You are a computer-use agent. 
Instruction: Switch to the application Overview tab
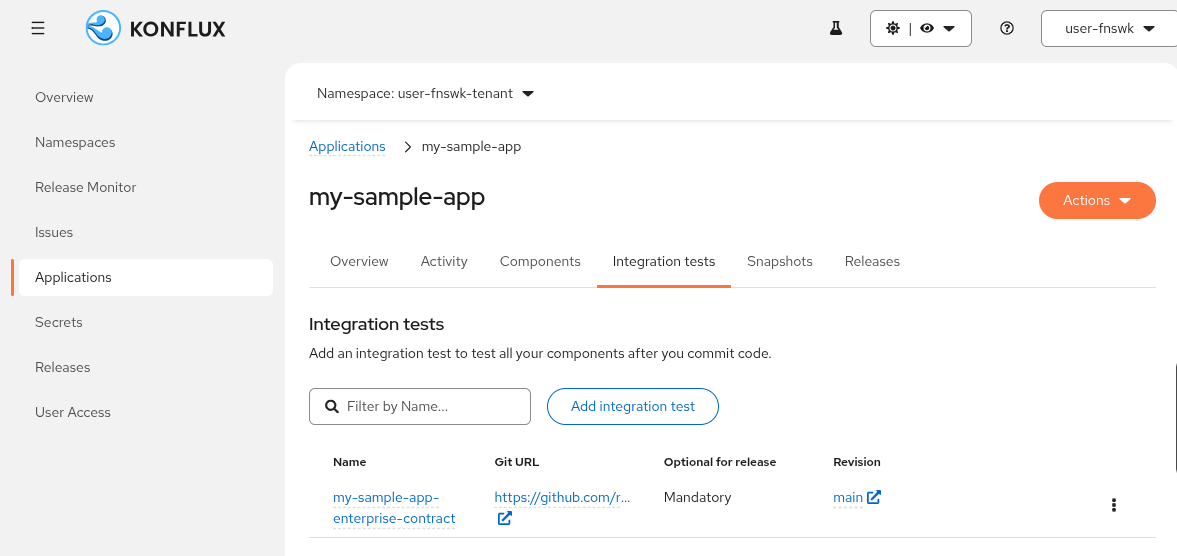click(360, 261)
